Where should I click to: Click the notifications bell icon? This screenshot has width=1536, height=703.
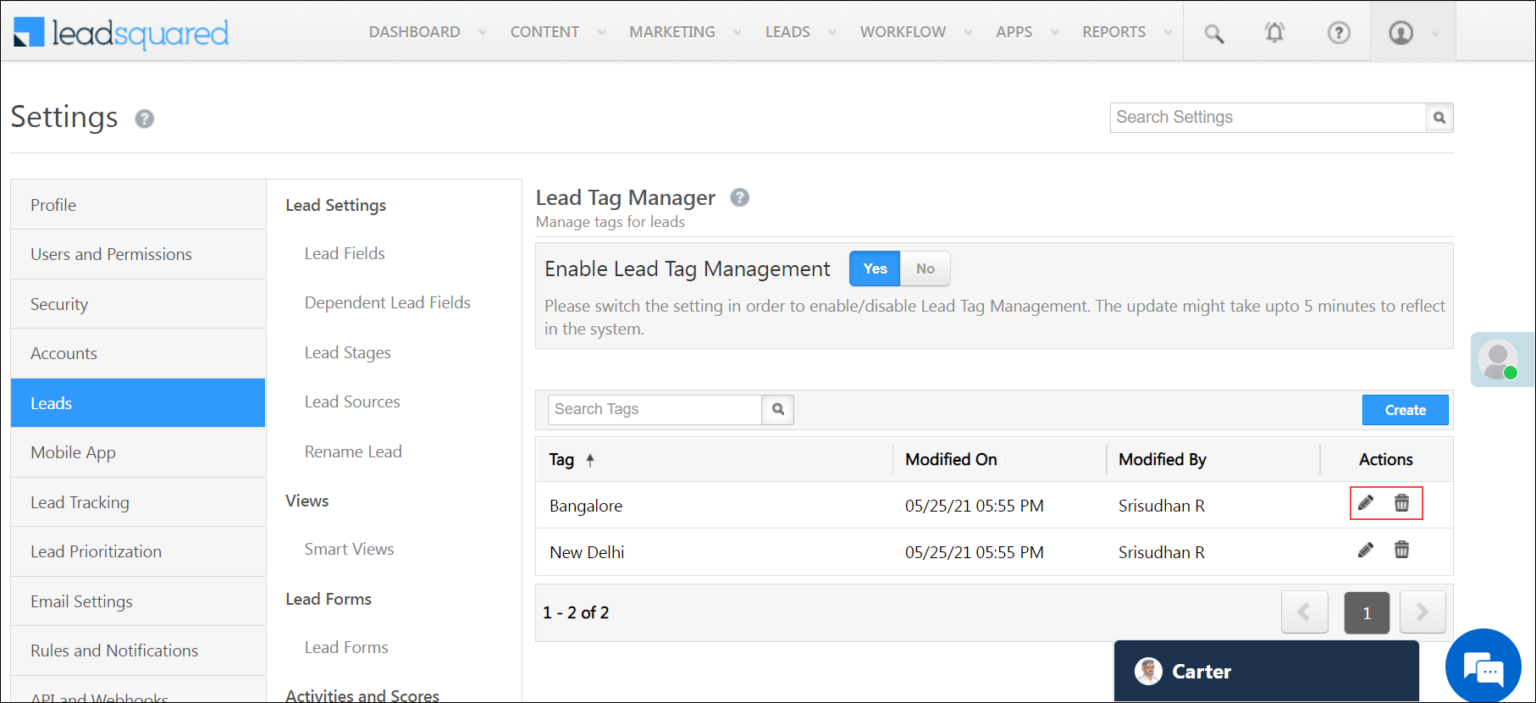coord(1274,32)
